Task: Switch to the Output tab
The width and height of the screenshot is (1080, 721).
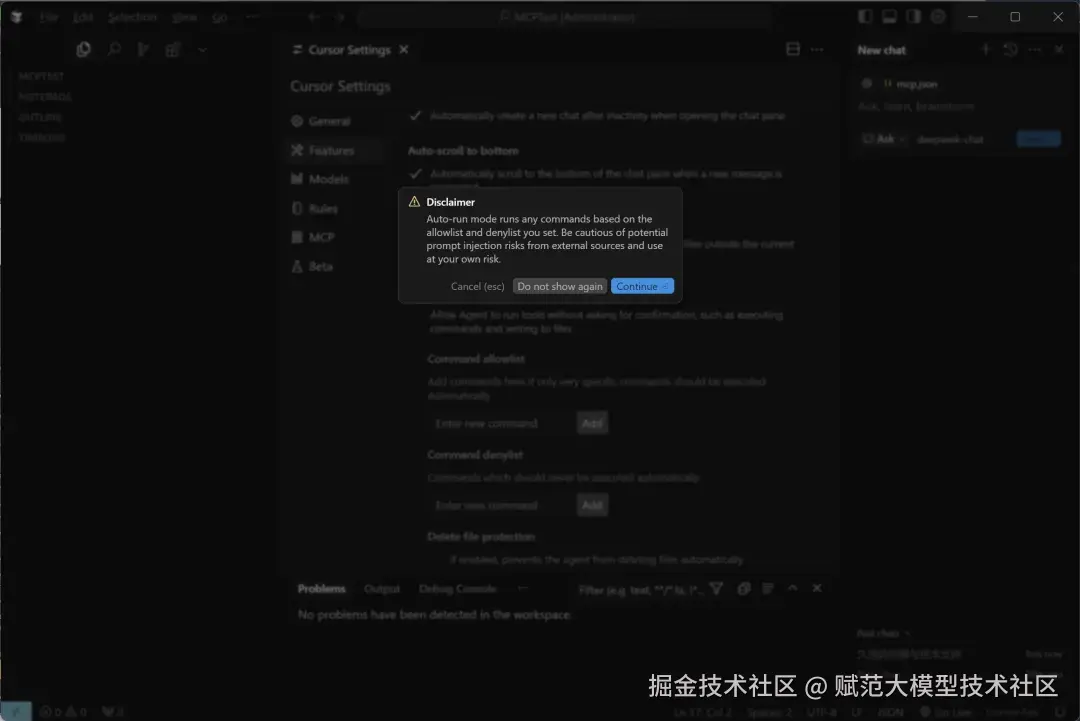Action: pos(381,589)
